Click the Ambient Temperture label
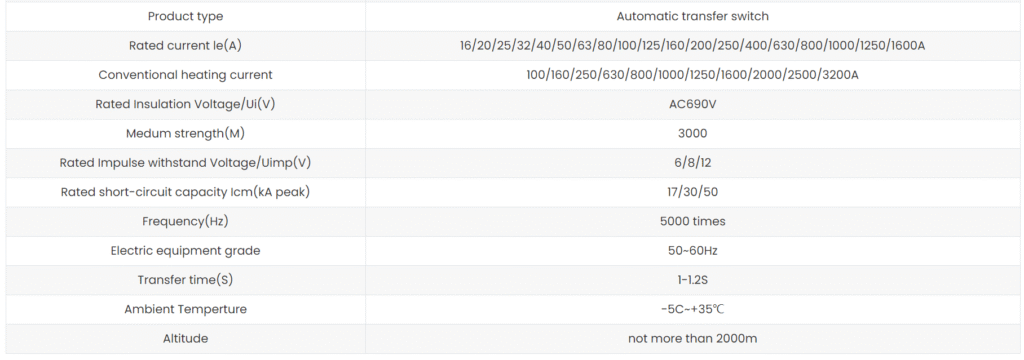Viewport: 1024px width, 360px height. [185, 309]
